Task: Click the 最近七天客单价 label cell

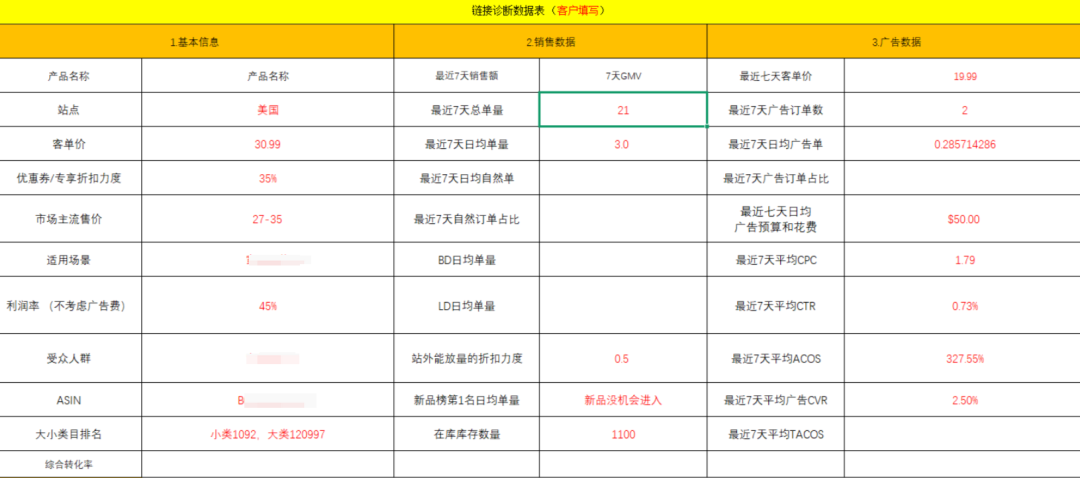Action: pos(776,76)
